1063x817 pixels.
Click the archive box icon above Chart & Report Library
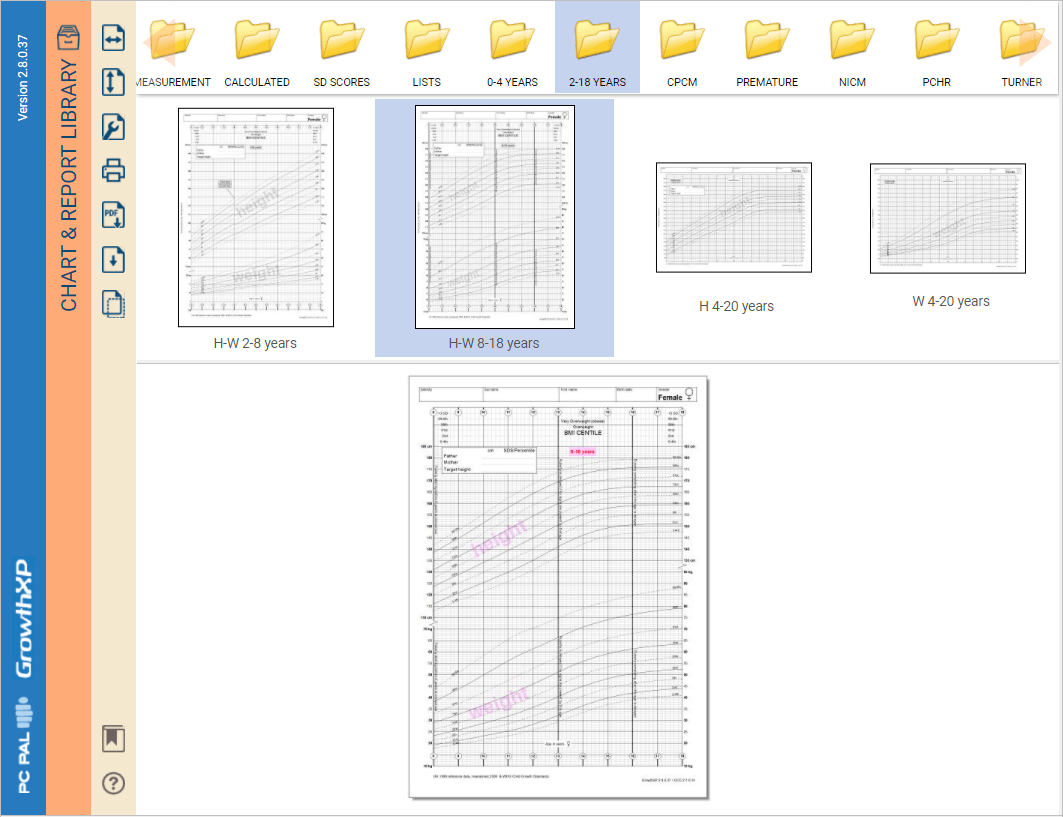pyautogui.click(x=68, y=38)
